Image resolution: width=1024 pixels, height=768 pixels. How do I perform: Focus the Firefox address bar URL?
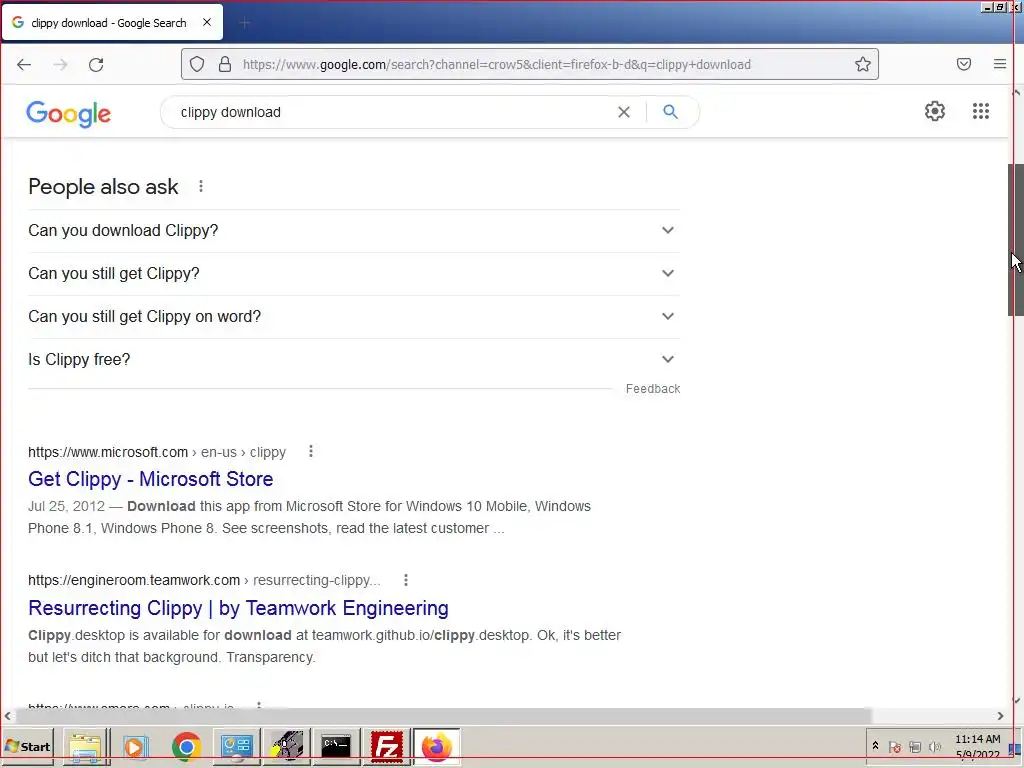pyautogui.click(x=496, y=64)
